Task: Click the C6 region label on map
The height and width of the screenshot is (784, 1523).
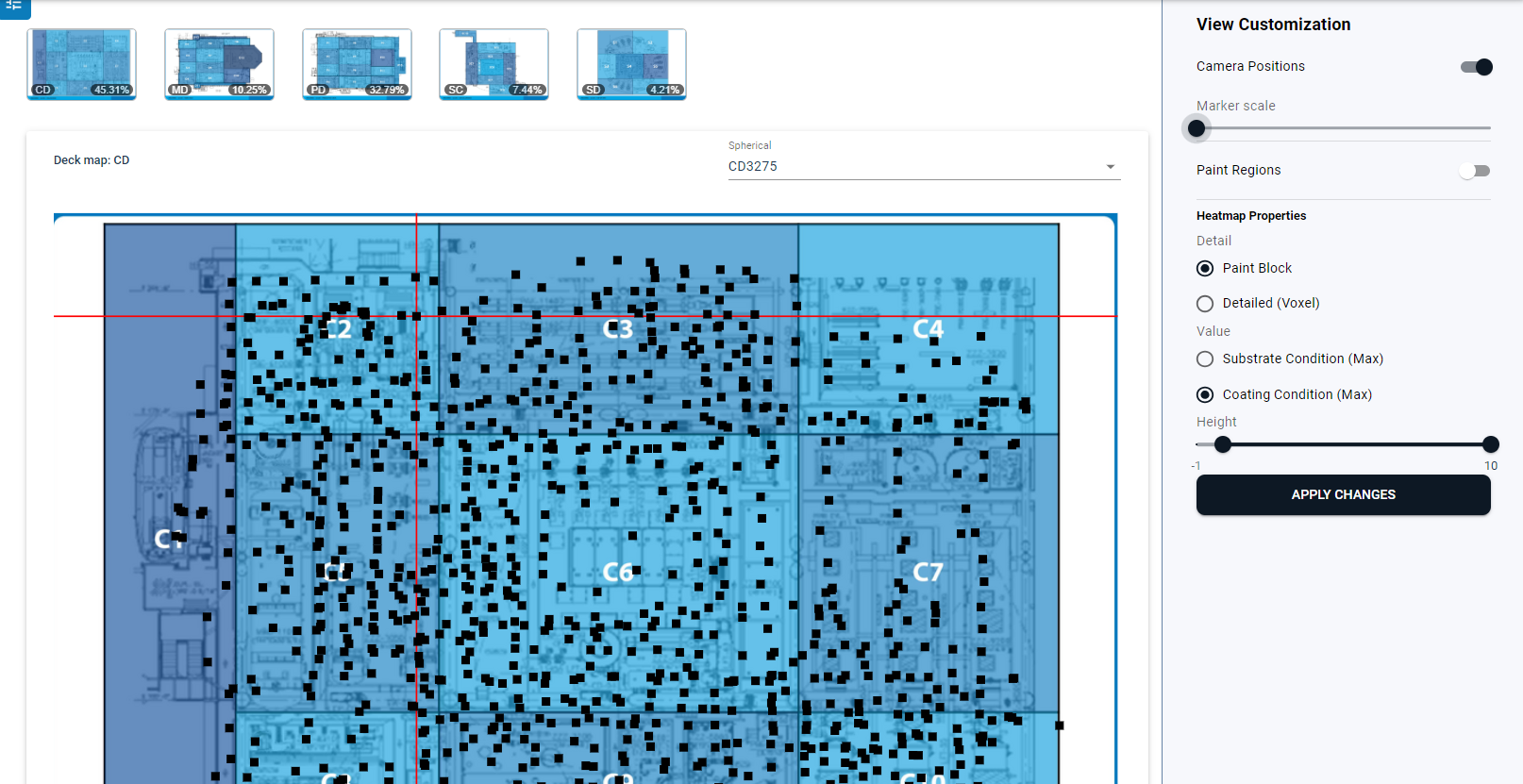Action: pyautogui.click(x=618, y=573)
